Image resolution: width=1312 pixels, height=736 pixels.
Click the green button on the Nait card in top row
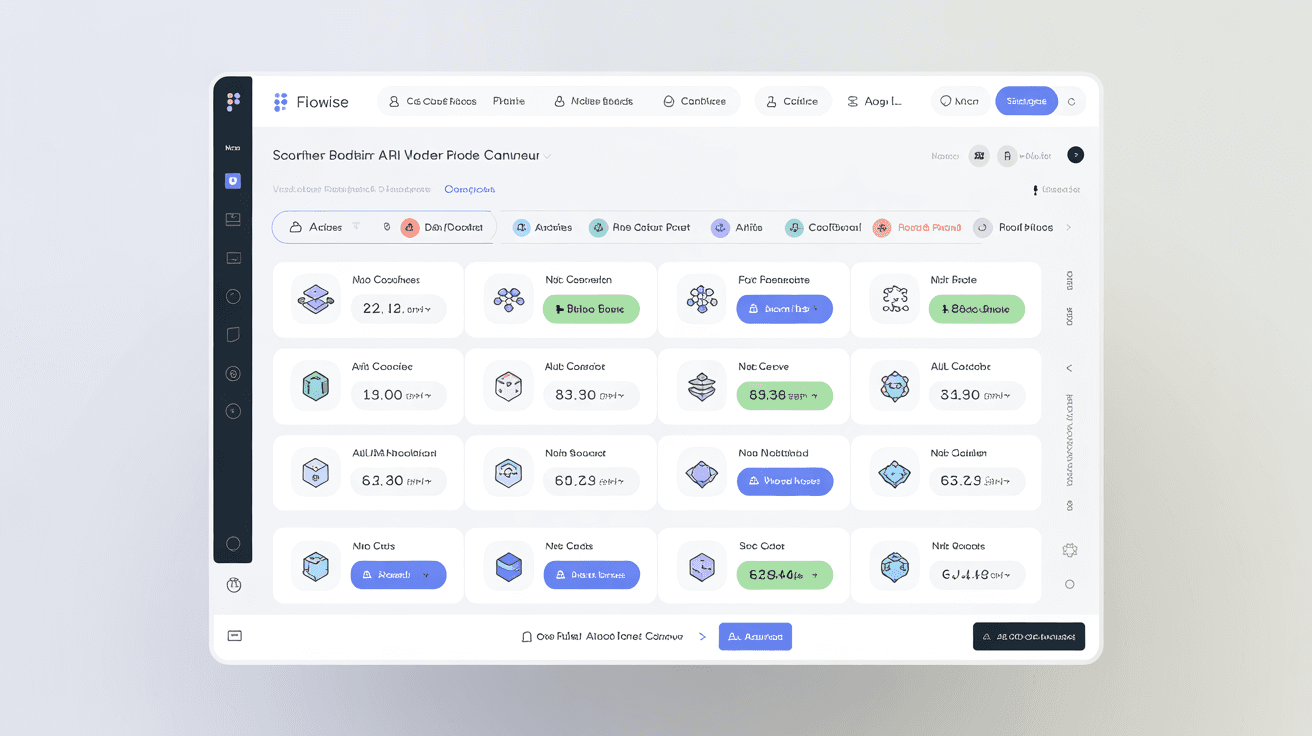click(977, 309)
